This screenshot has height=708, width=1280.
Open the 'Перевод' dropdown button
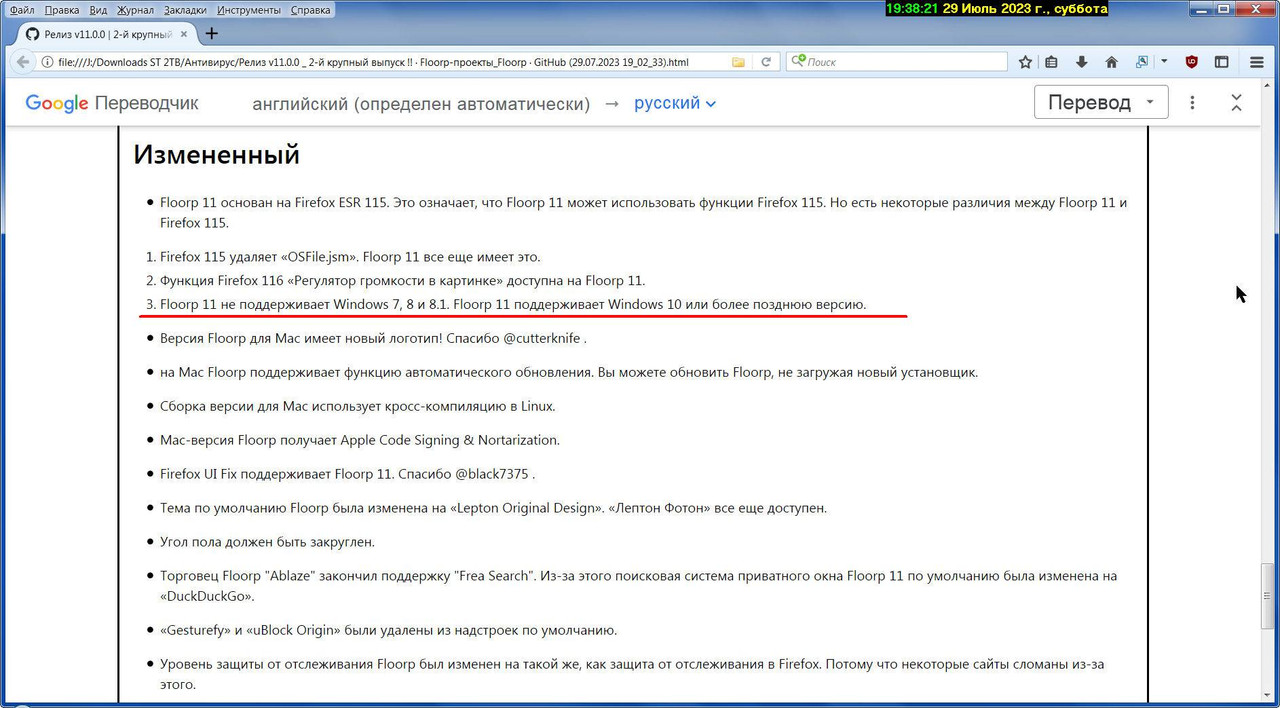1101,103
